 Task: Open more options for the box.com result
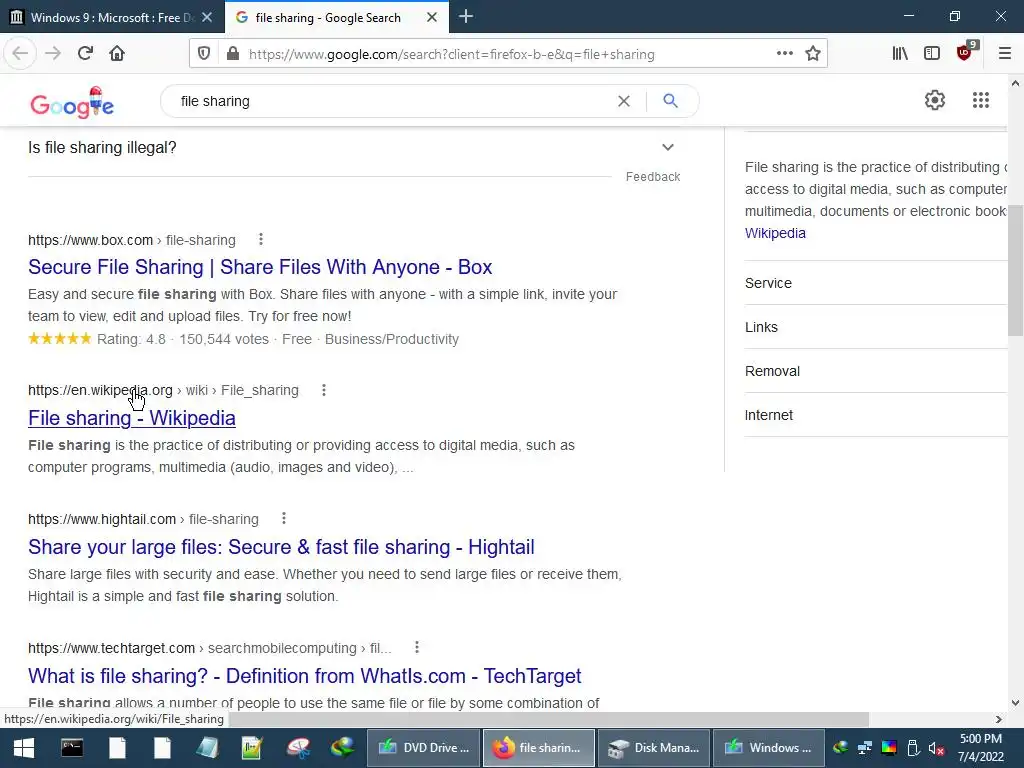[x=261, y=239]
